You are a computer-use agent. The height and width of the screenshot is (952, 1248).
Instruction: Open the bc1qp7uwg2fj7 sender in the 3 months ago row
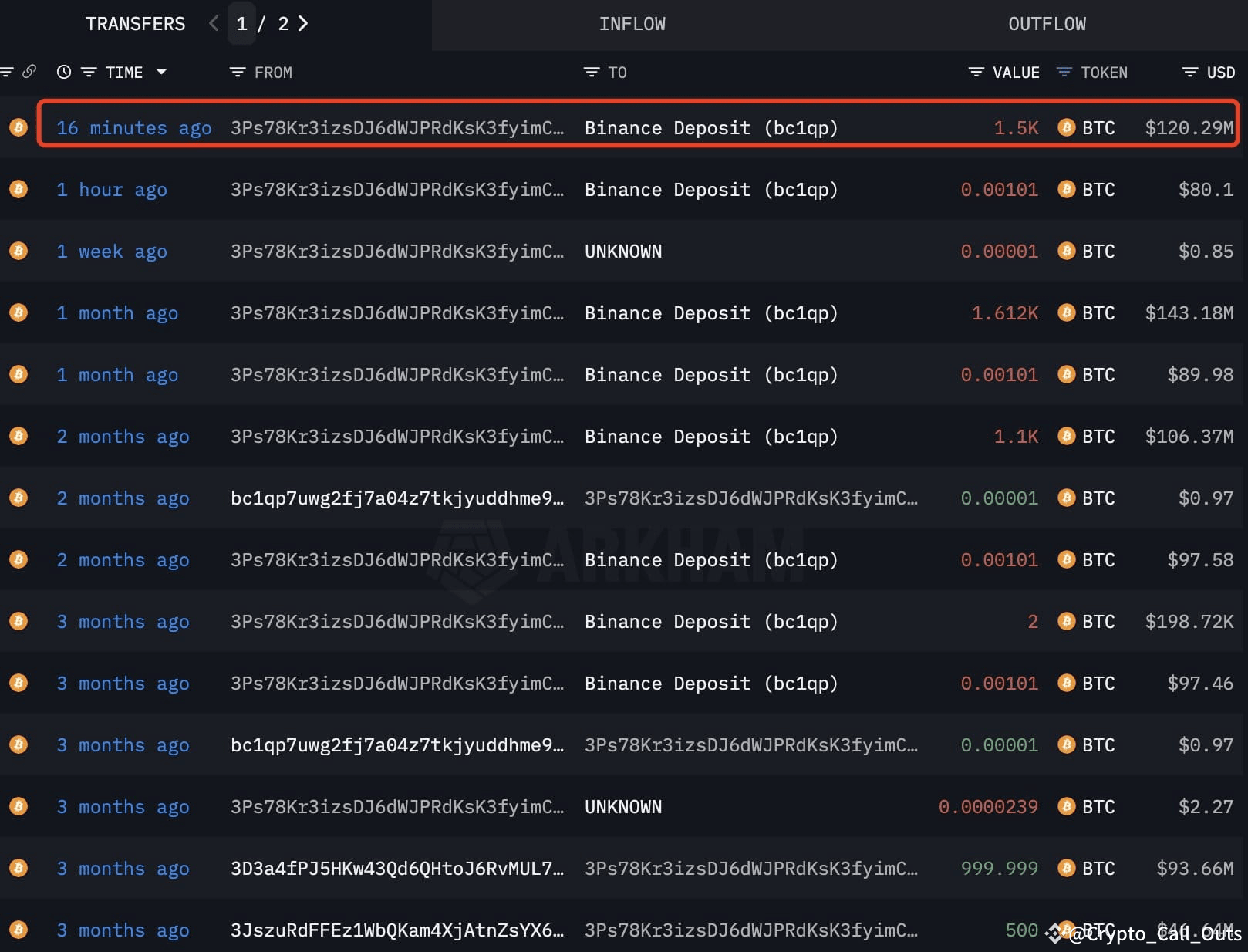tap(397, 745)
